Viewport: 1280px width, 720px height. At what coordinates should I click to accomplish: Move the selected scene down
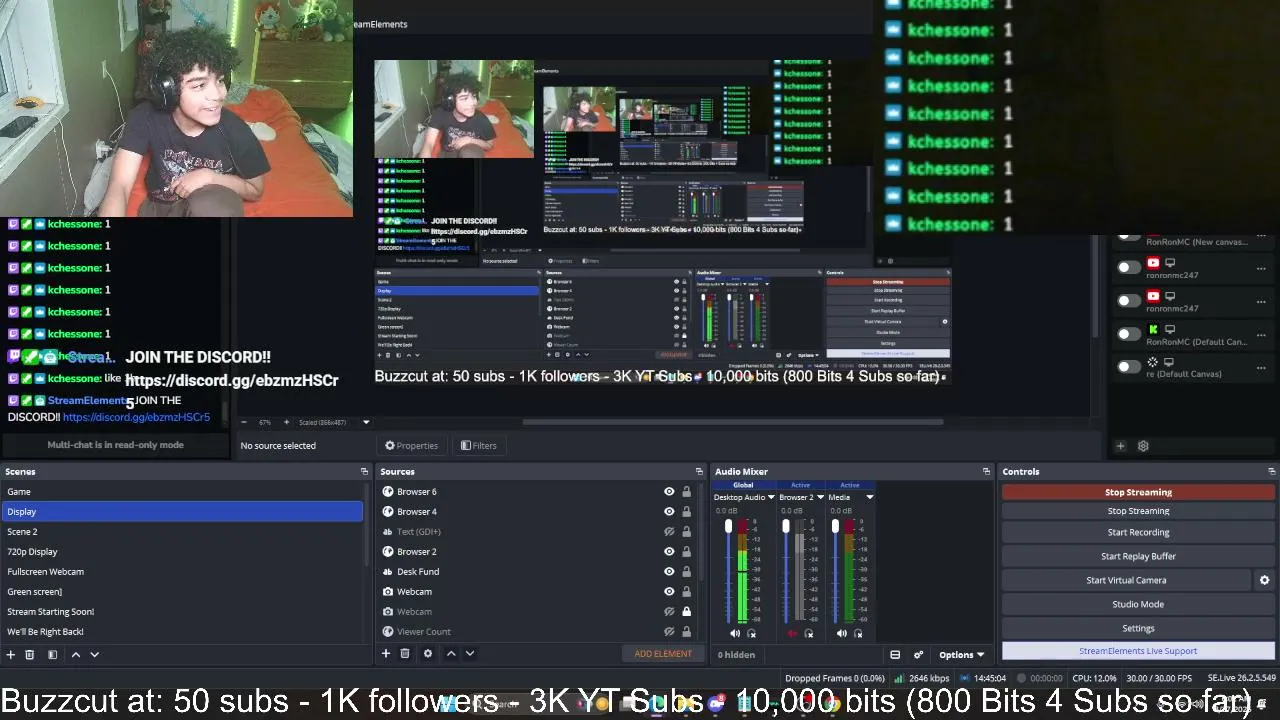coord(94,654)
